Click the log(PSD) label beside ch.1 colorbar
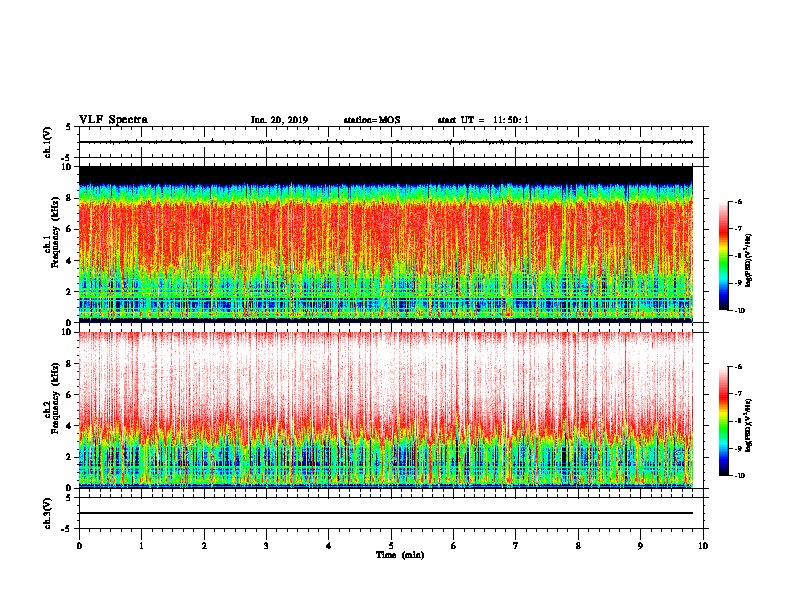Screen dimensions: 792x612 pyautogui.click(x=749, y=260)
